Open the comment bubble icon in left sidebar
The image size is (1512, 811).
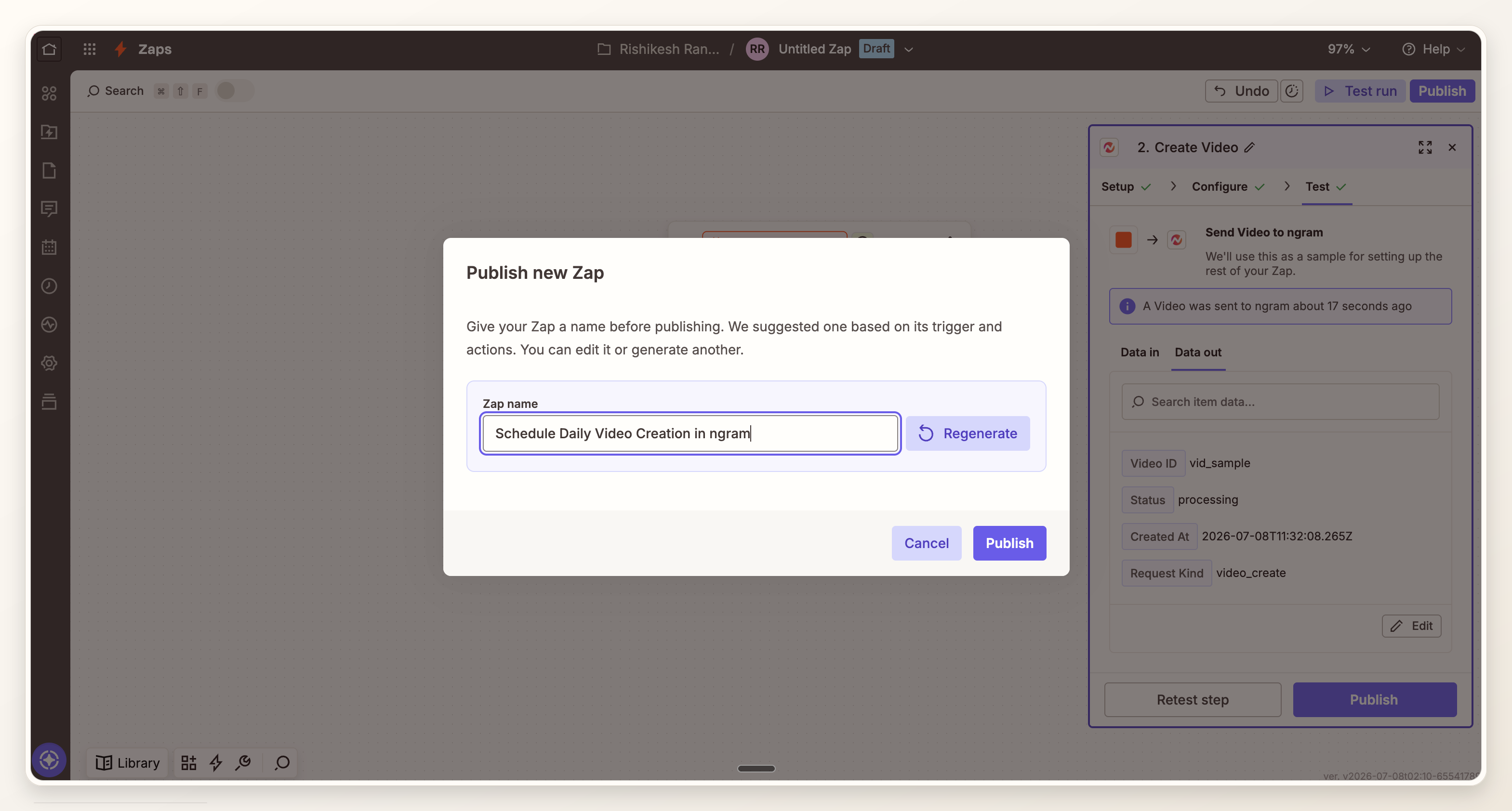49,209
